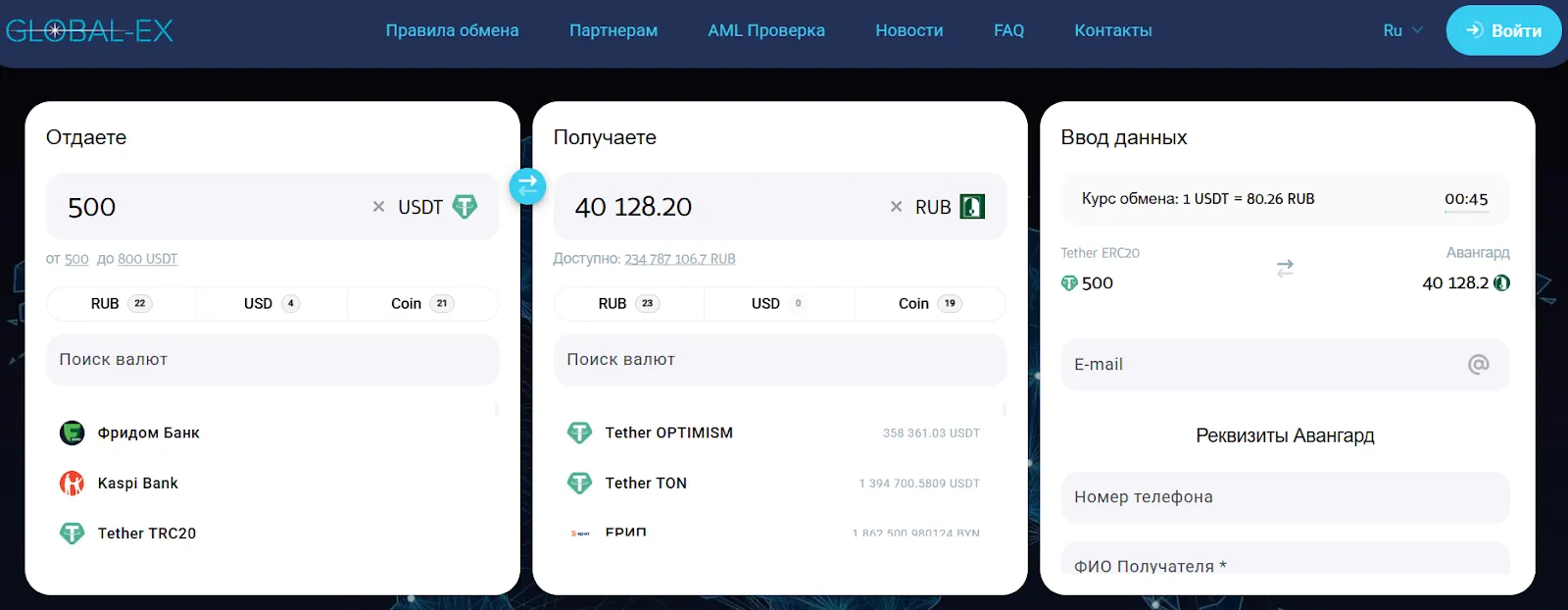
Task: Switch receive filter to USD tab
Action: click(x=779, y=304)
